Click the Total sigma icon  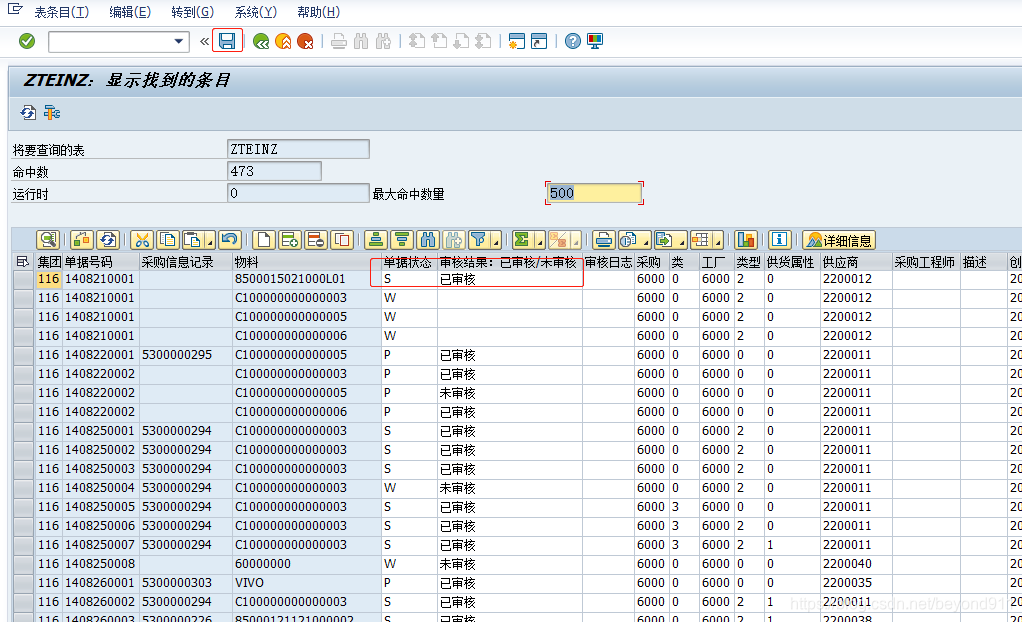tap(522, 240)
